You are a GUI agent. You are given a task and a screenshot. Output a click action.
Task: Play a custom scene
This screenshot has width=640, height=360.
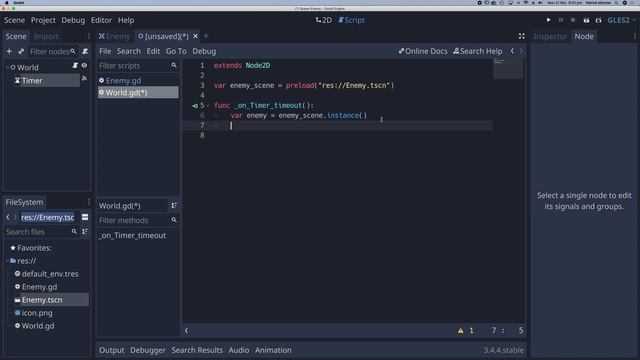click(x=598, y=20)
